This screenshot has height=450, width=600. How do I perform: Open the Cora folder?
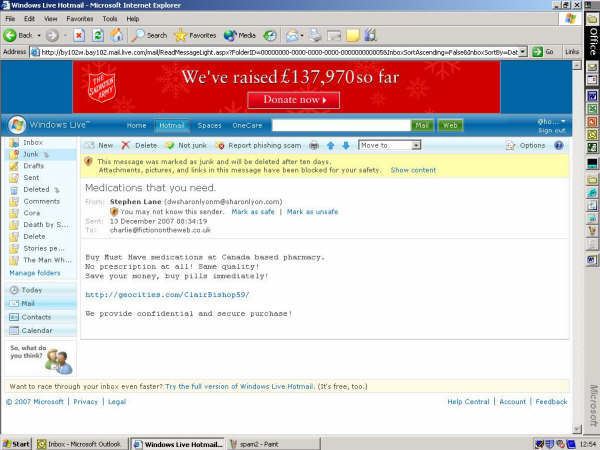tap(31, 213)
